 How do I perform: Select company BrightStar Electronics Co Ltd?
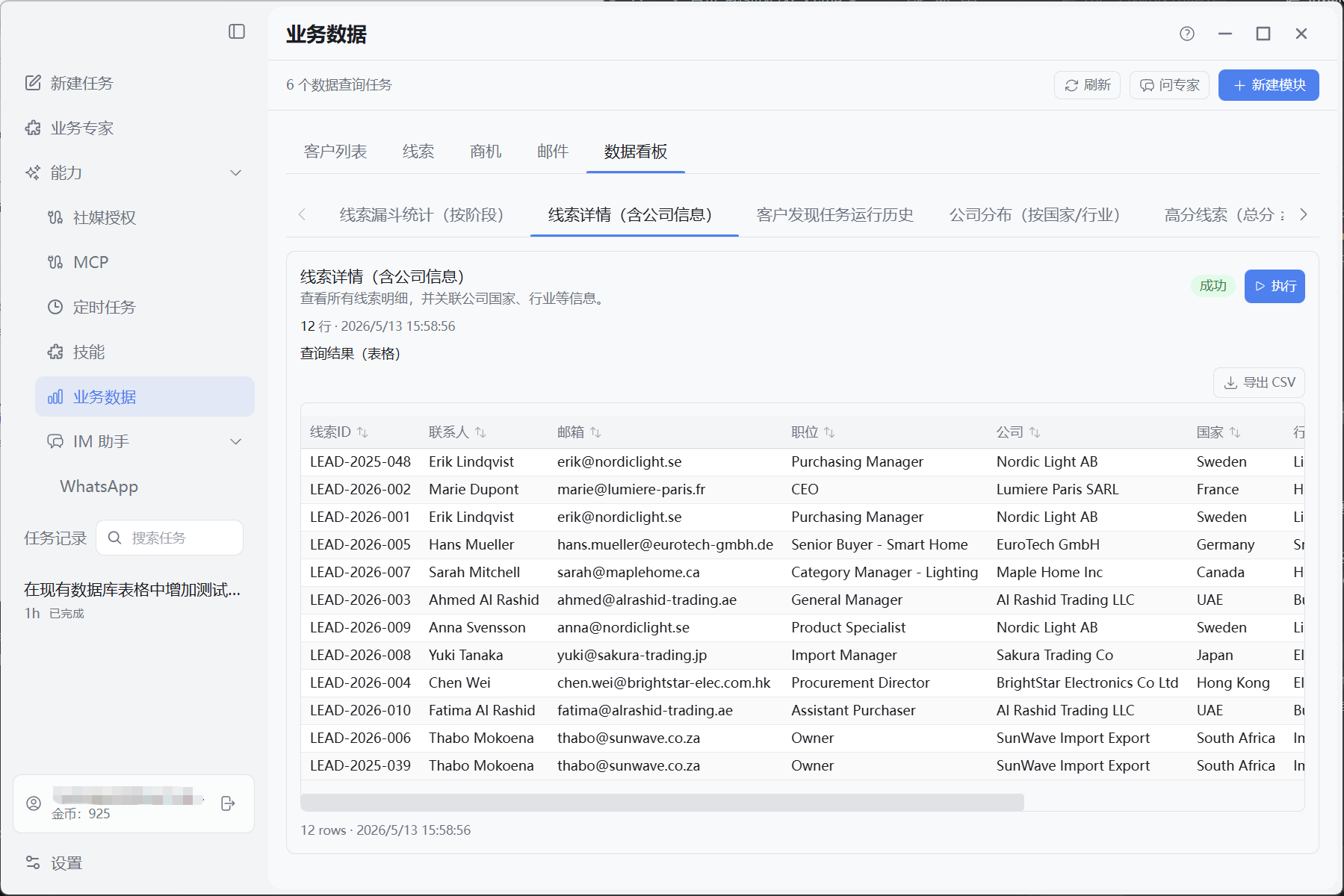tap(1087, 682)
